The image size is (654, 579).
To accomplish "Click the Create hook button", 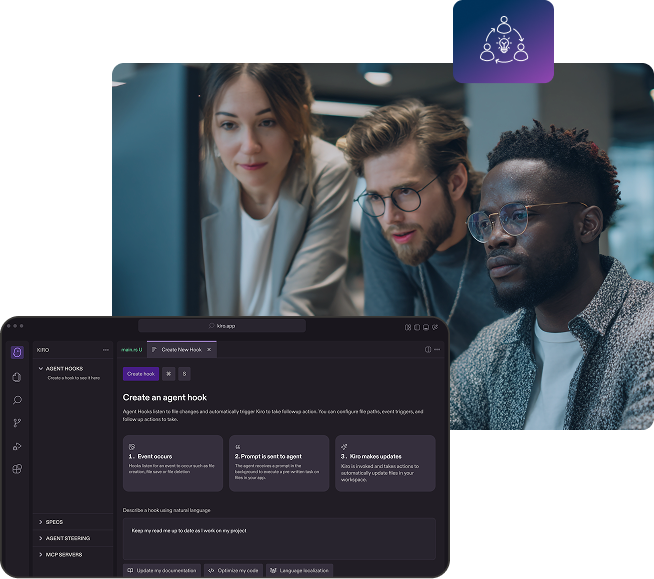I will (141, 374).
